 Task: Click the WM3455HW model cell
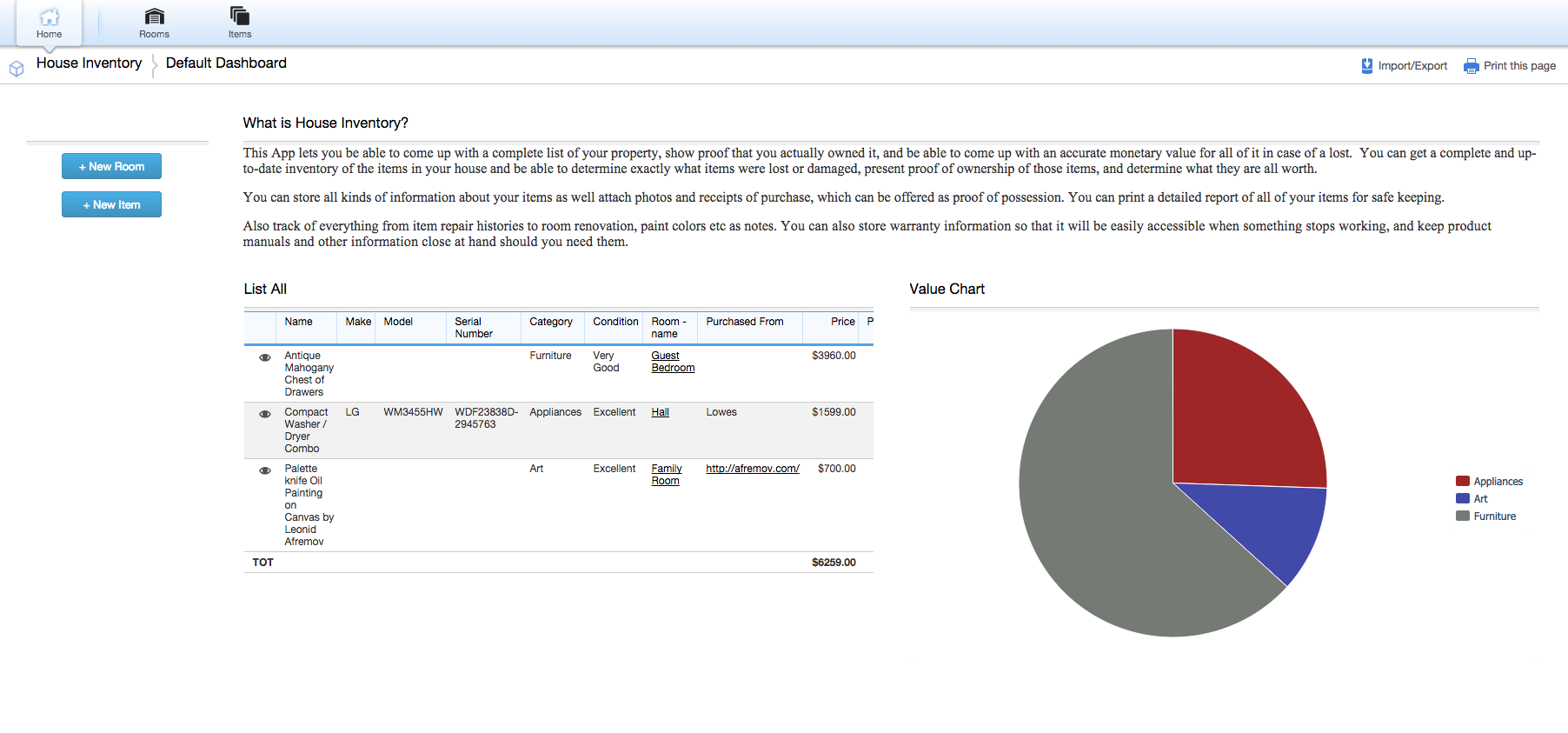coord(413,412)
